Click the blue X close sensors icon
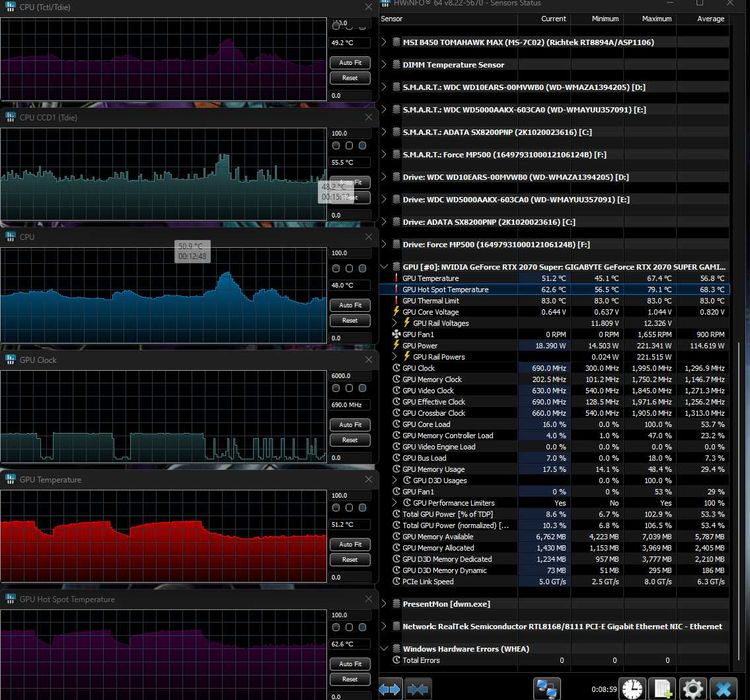Image resolution: width=750 pixels, height=700 pixels. tap(723, 688)
